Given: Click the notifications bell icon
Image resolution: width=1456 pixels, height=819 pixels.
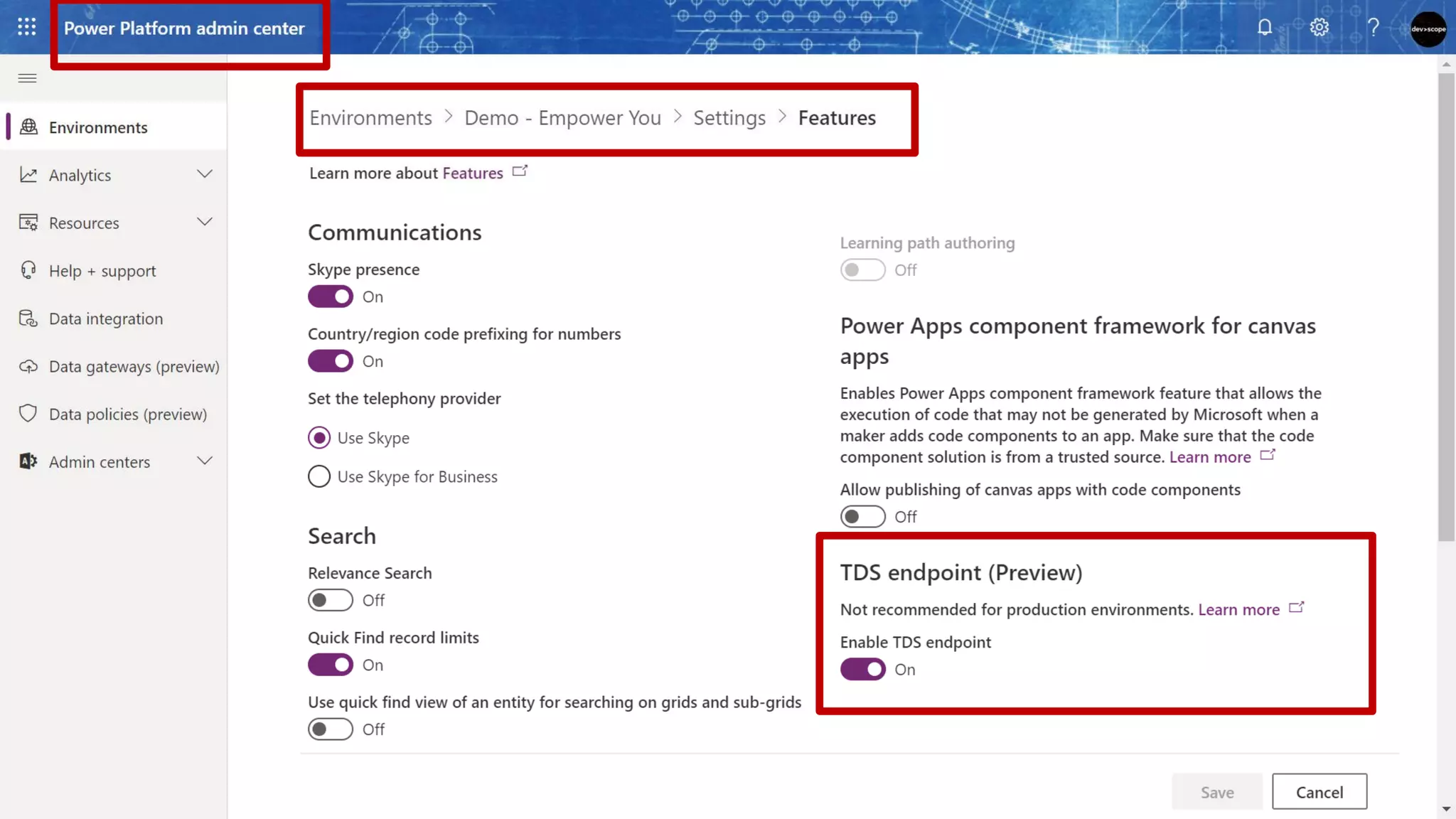Looking at the screenshot, I should 1264,28.
